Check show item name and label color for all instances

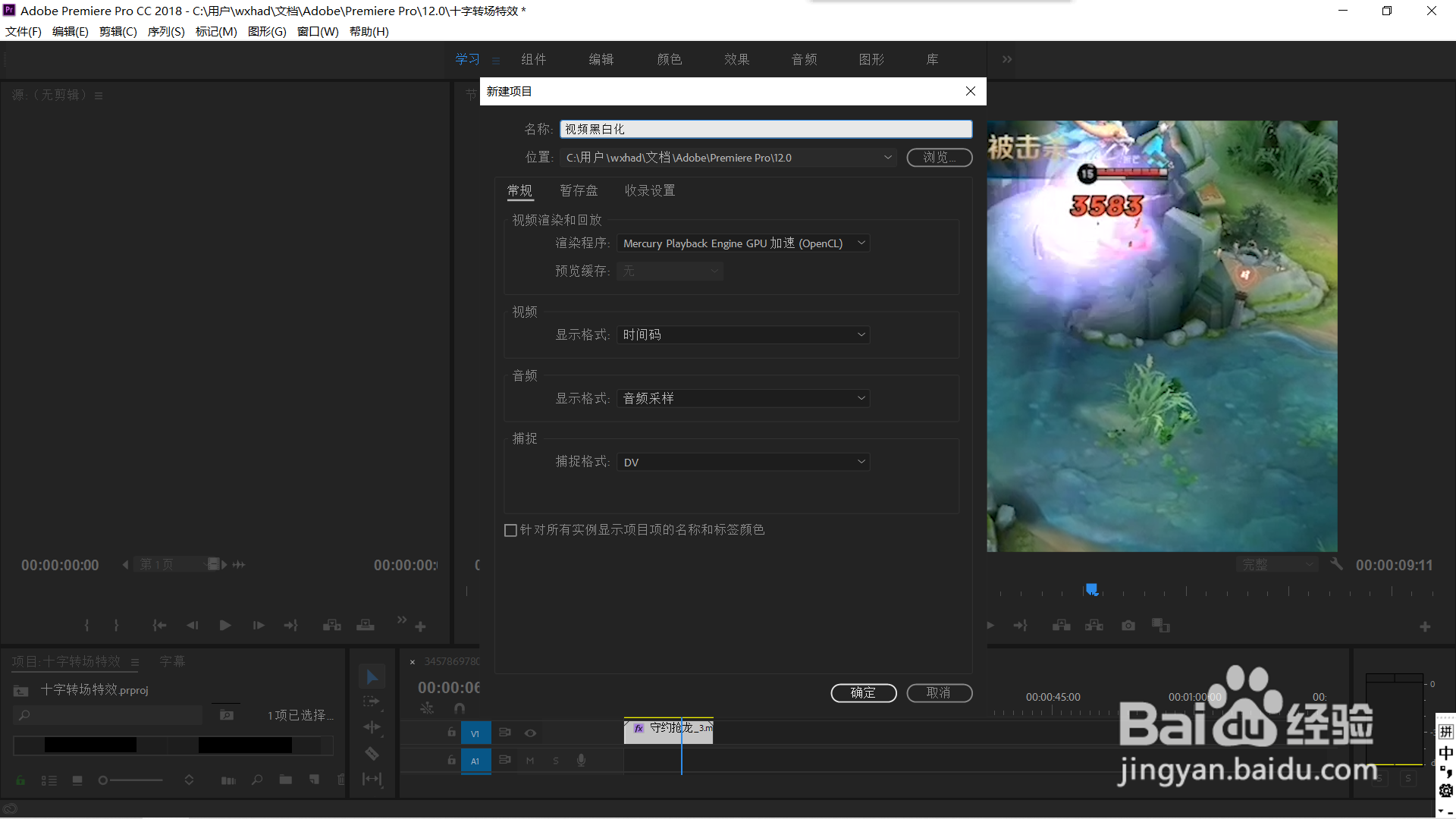[x=511, y=530]
